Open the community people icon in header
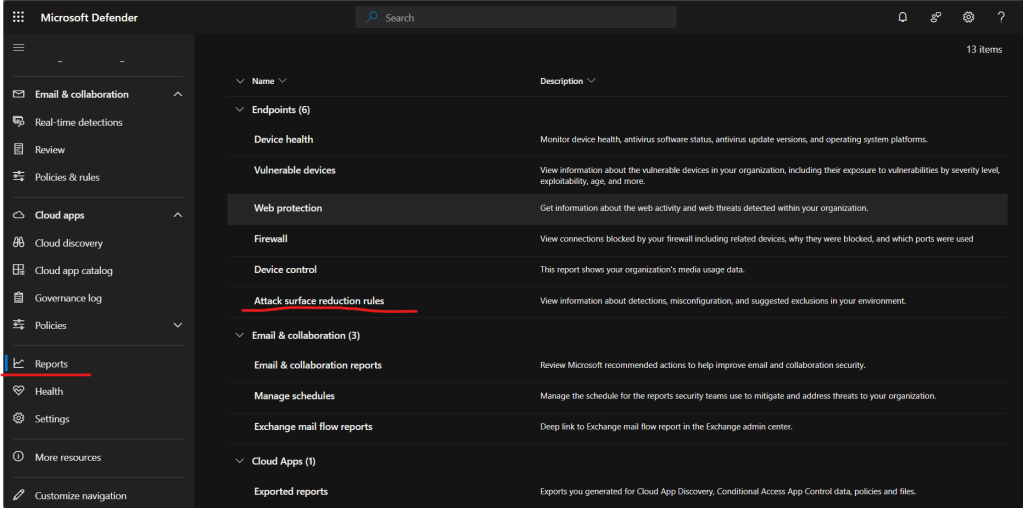1023x508 pixels. (x=936, y=17)
